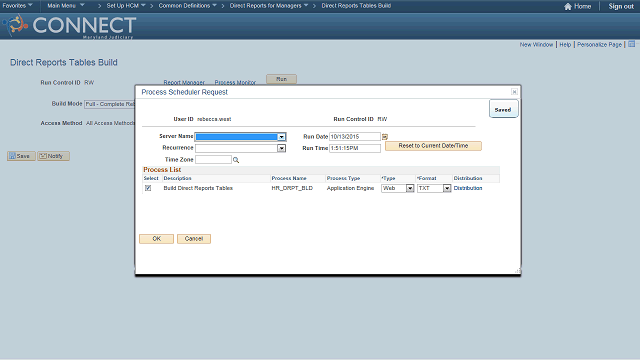Viewport: 640px width, 360px height.
Task: Click the Run button
Action: (x=281, y=79)
